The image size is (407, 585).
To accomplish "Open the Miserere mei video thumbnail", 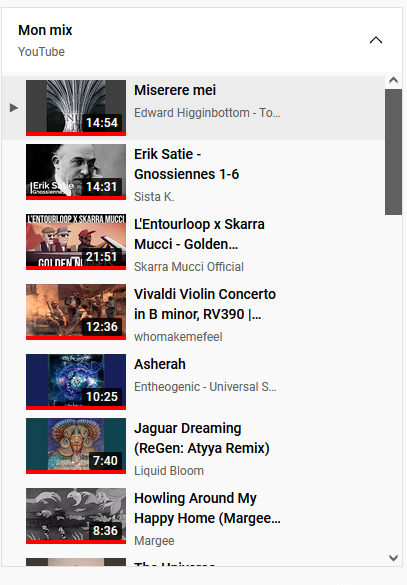I will (76, 108).
